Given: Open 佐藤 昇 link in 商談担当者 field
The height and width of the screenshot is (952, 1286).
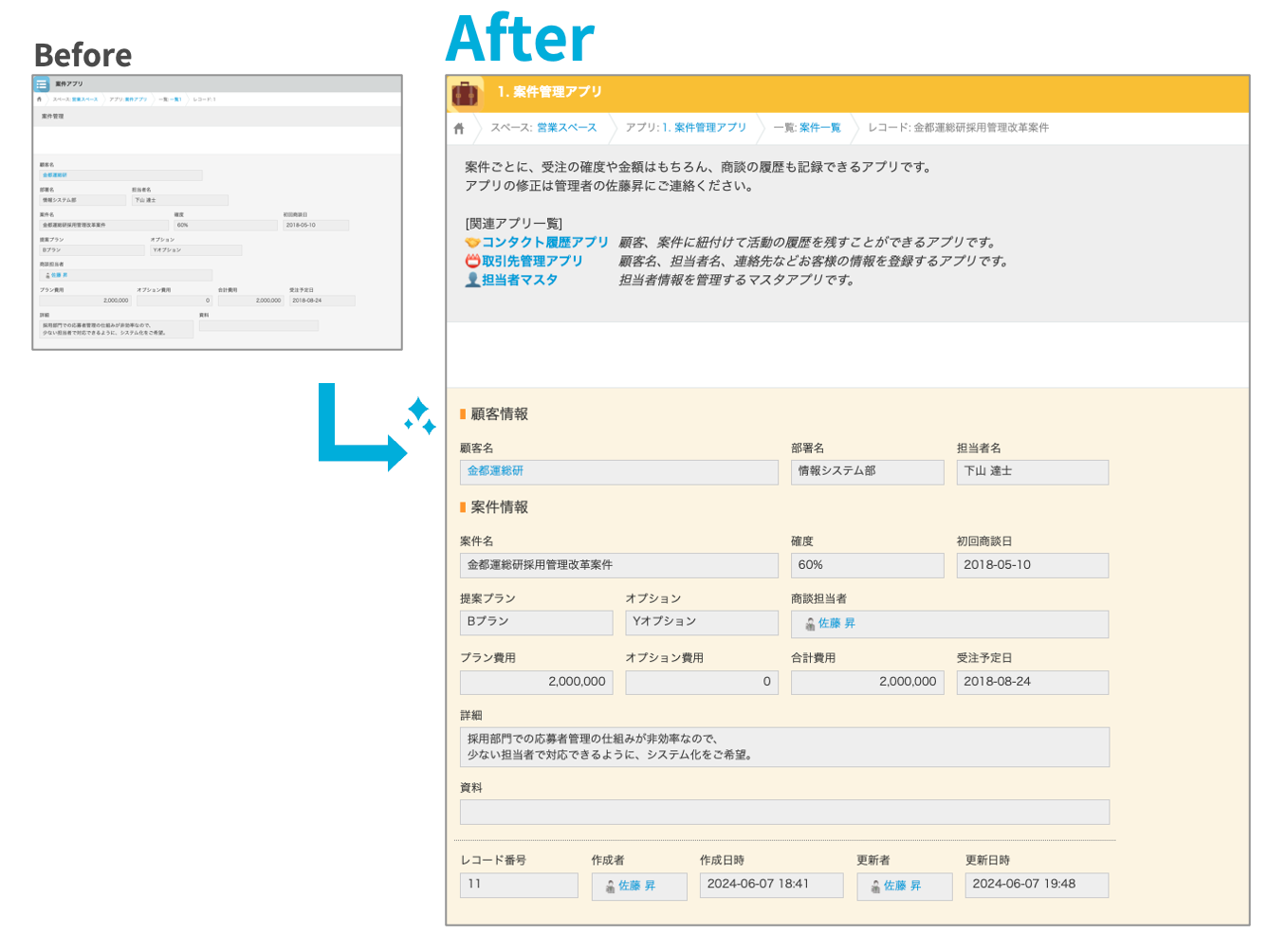Looking at the screenshot, I should 836,624.
